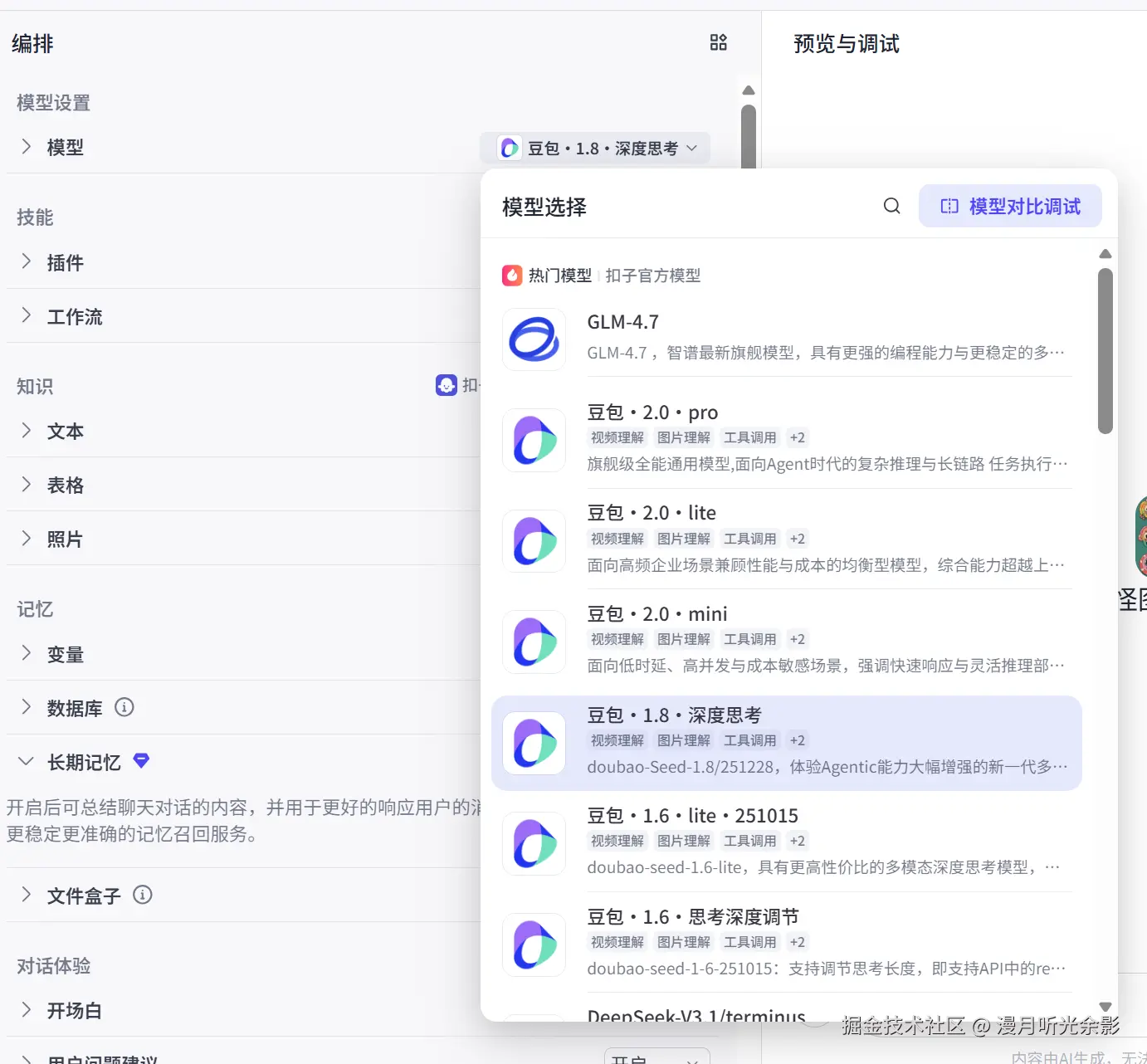Open the 模型对比调试 button
This screenshot has width=1147, height=1064.
pos(1010,206)
